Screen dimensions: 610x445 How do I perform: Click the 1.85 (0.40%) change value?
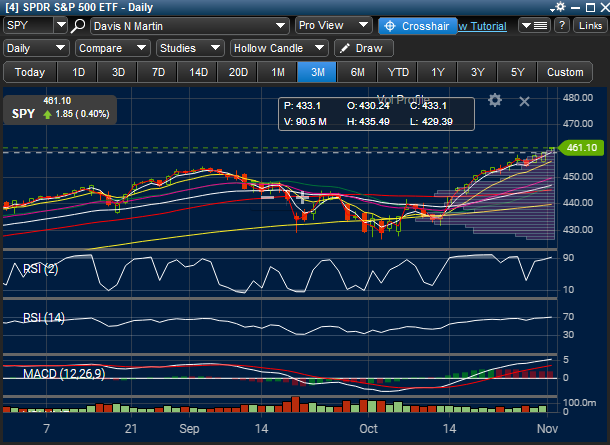point(82,114)
